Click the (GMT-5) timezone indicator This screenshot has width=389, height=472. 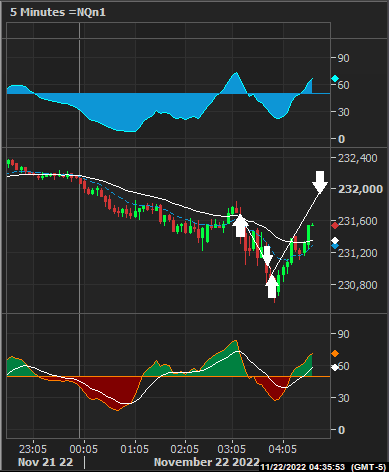tap(368, 467)
